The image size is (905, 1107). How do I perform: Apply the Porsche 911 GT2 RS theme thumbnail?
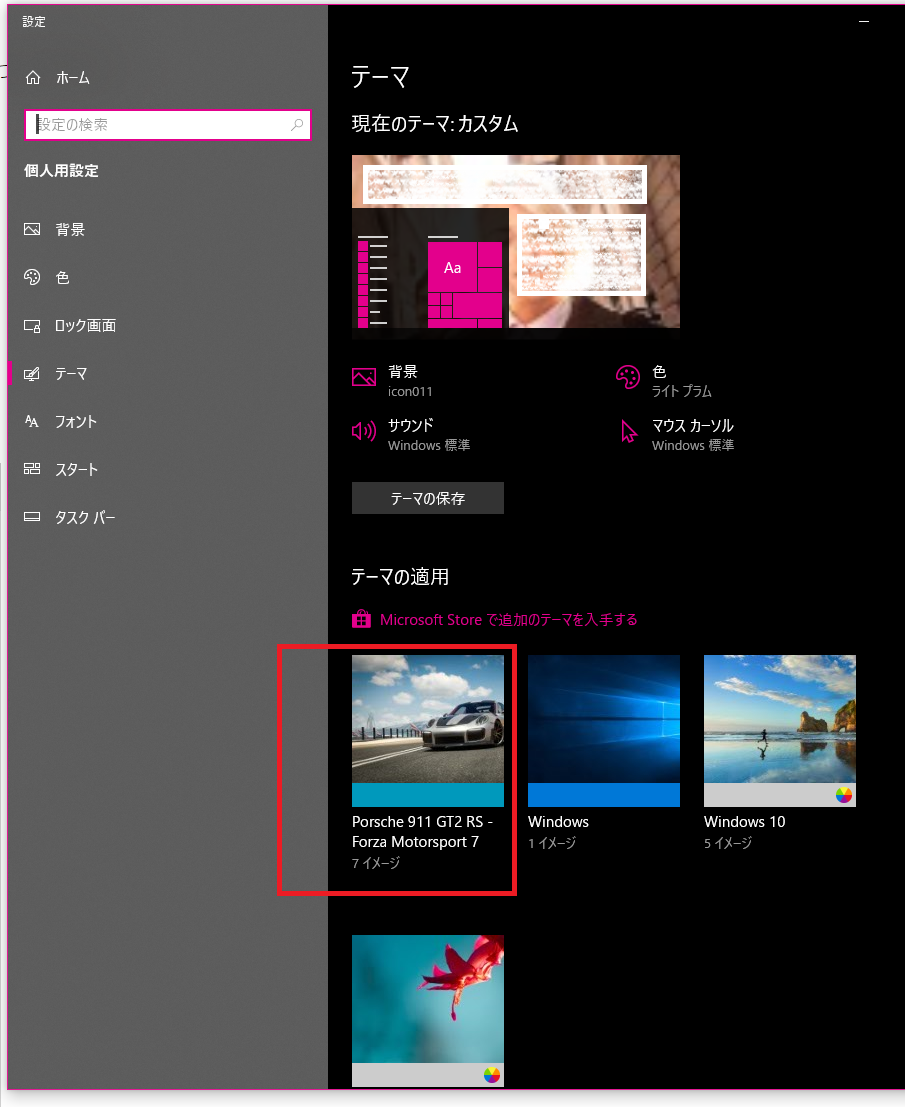pos(428,731)
